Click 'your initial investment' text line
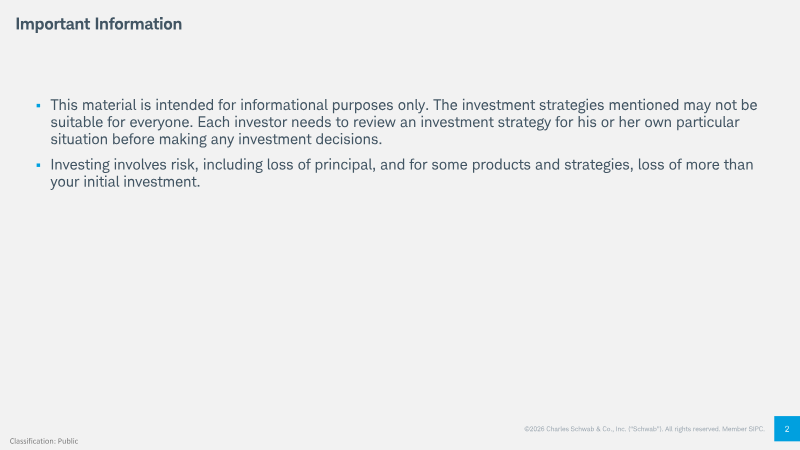 pyautogui.click(x=125, y=182)
